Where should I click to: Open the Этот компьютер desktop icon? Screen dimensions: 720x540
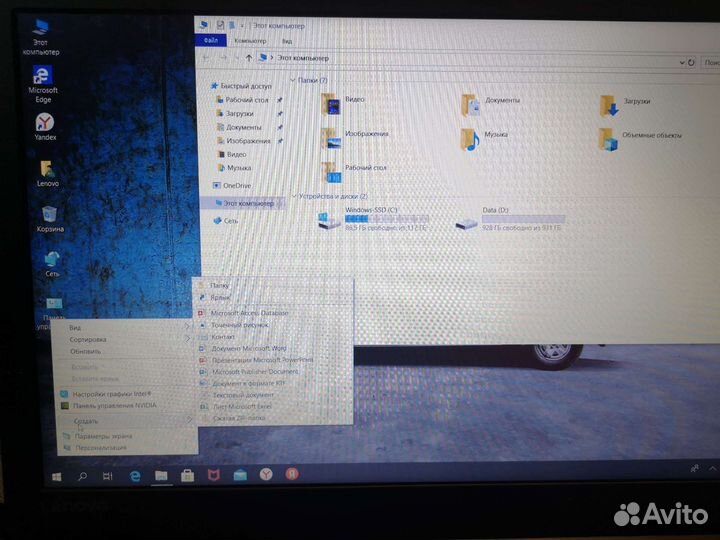[x=41, y=38]
